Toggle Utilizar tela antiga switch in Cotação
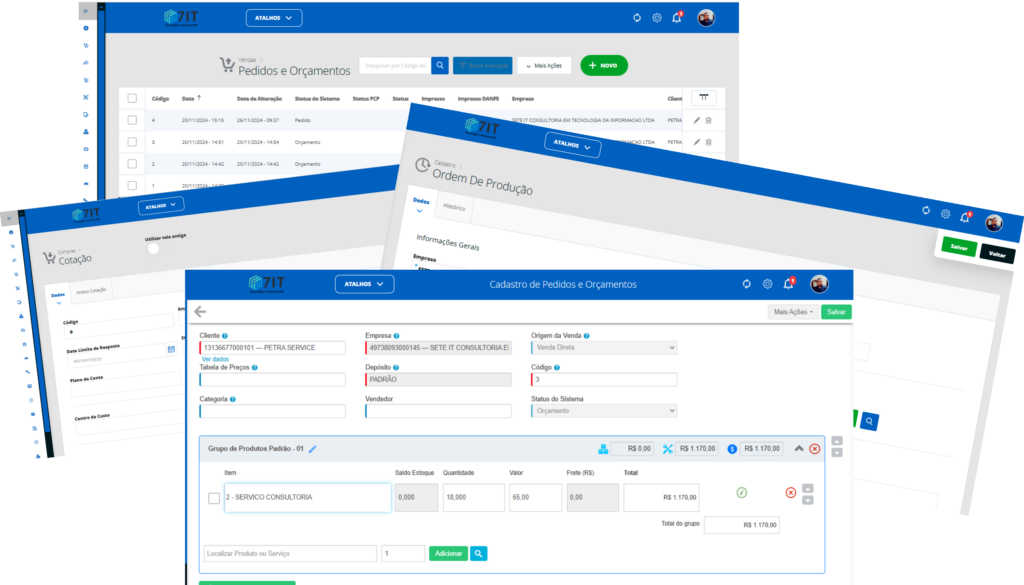Image resolution: width=1024 pixels, height=585 pixels. pos(153,248)
